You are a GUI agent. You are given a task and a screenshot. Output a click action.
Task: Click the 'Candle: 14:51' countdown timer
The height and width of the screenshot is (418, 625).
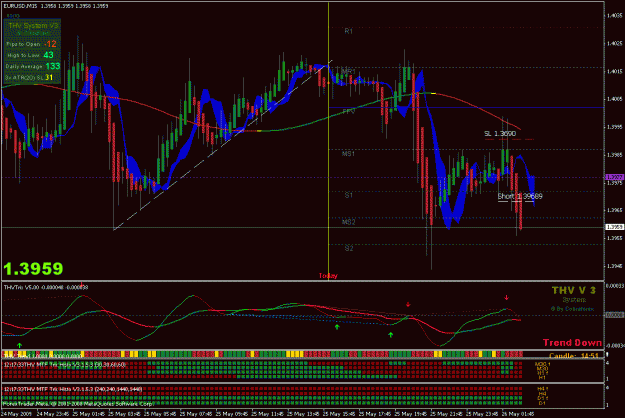coord(574,355)
